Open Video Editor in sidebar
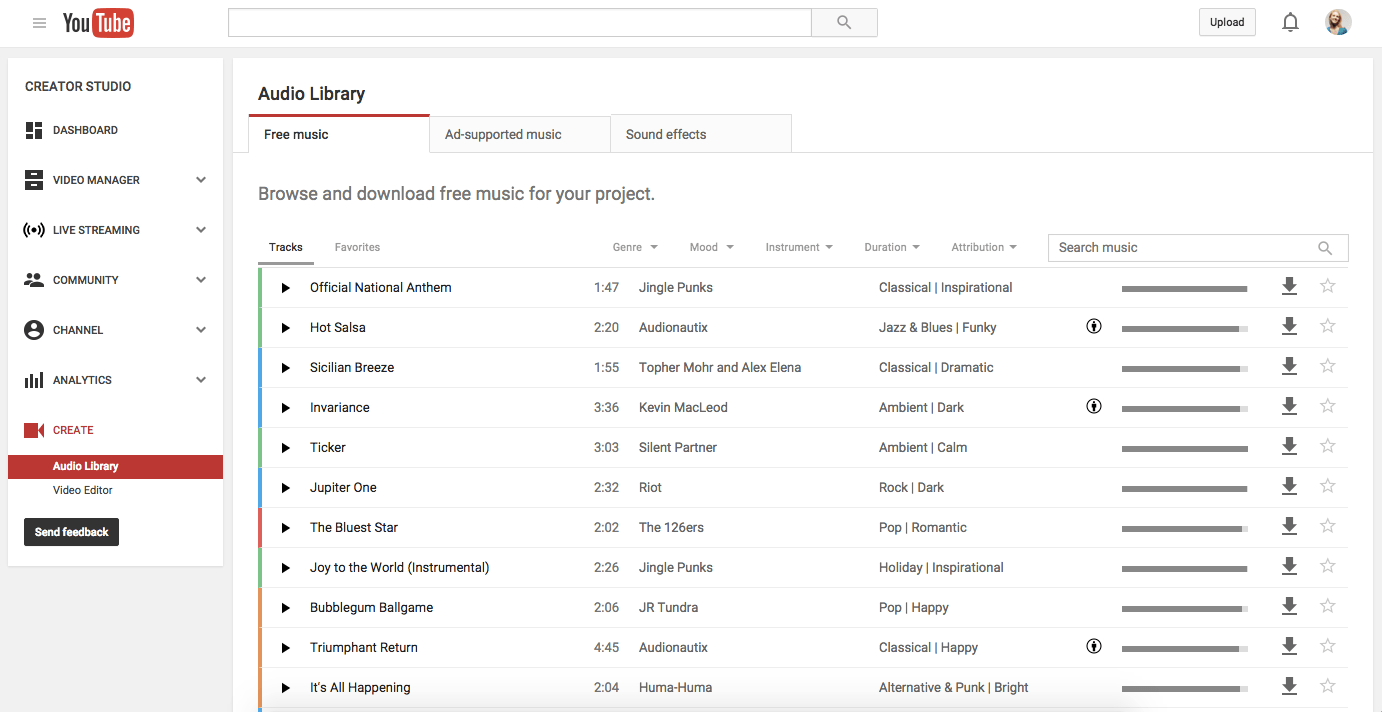 tap(83, 490)
